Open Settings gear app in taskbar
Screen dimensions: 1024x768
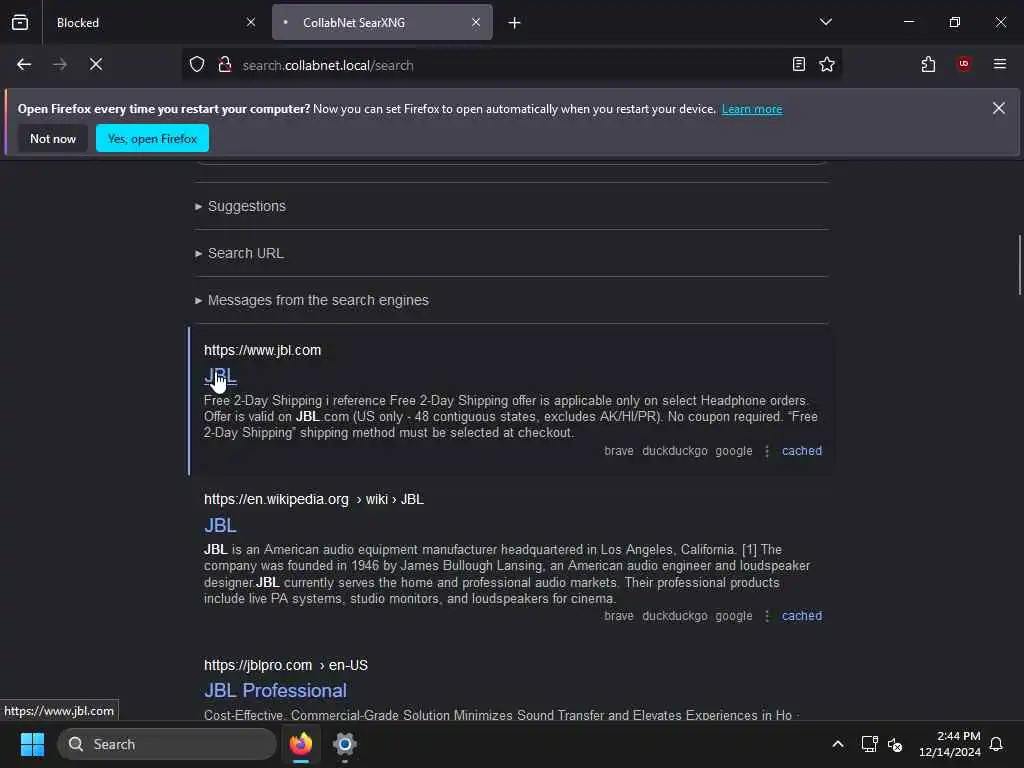(344, 744)
